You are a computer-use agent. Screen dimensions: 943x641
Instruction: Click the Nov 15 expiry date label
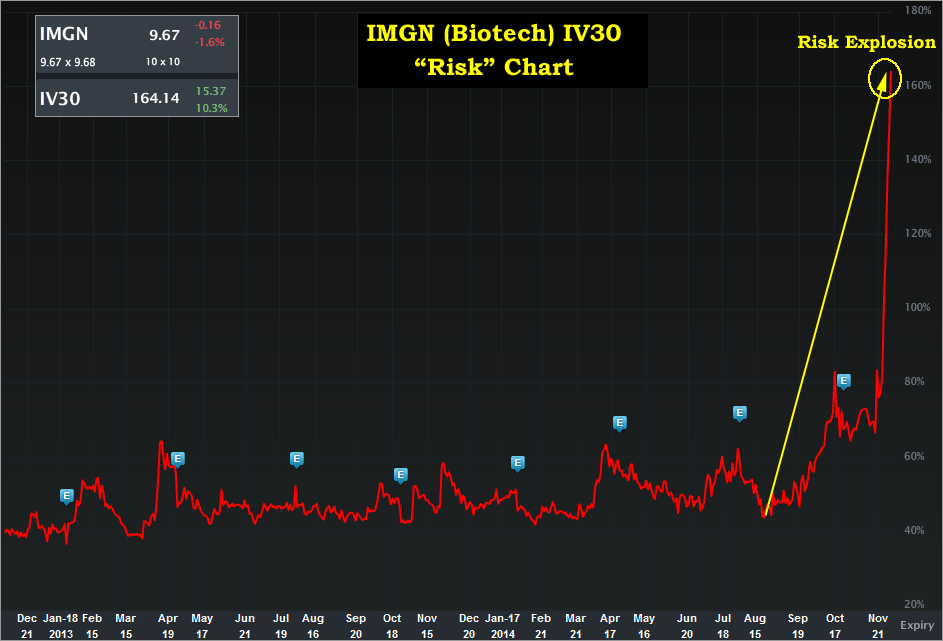[427, 626]
